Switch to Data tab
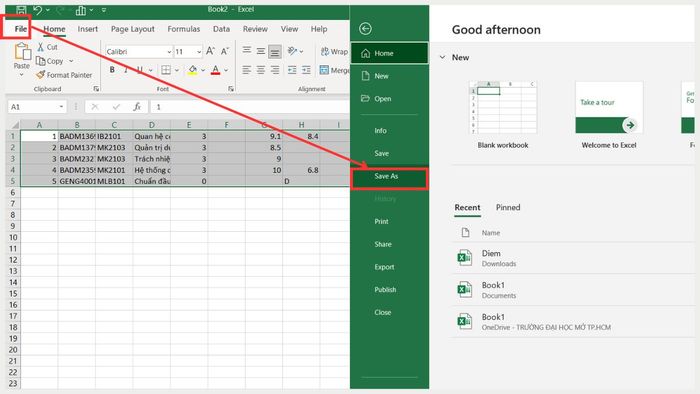Image resolution: width=700 pixels, height=394 pixels. tap(221, 29)
